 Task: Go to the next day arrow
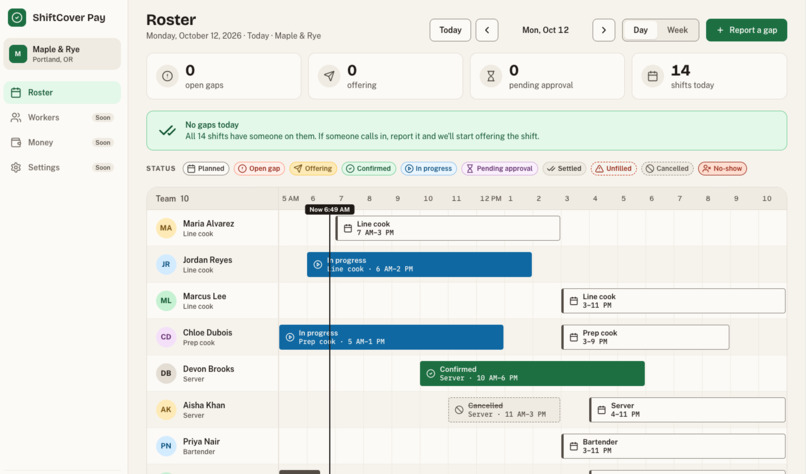(603, 30)
